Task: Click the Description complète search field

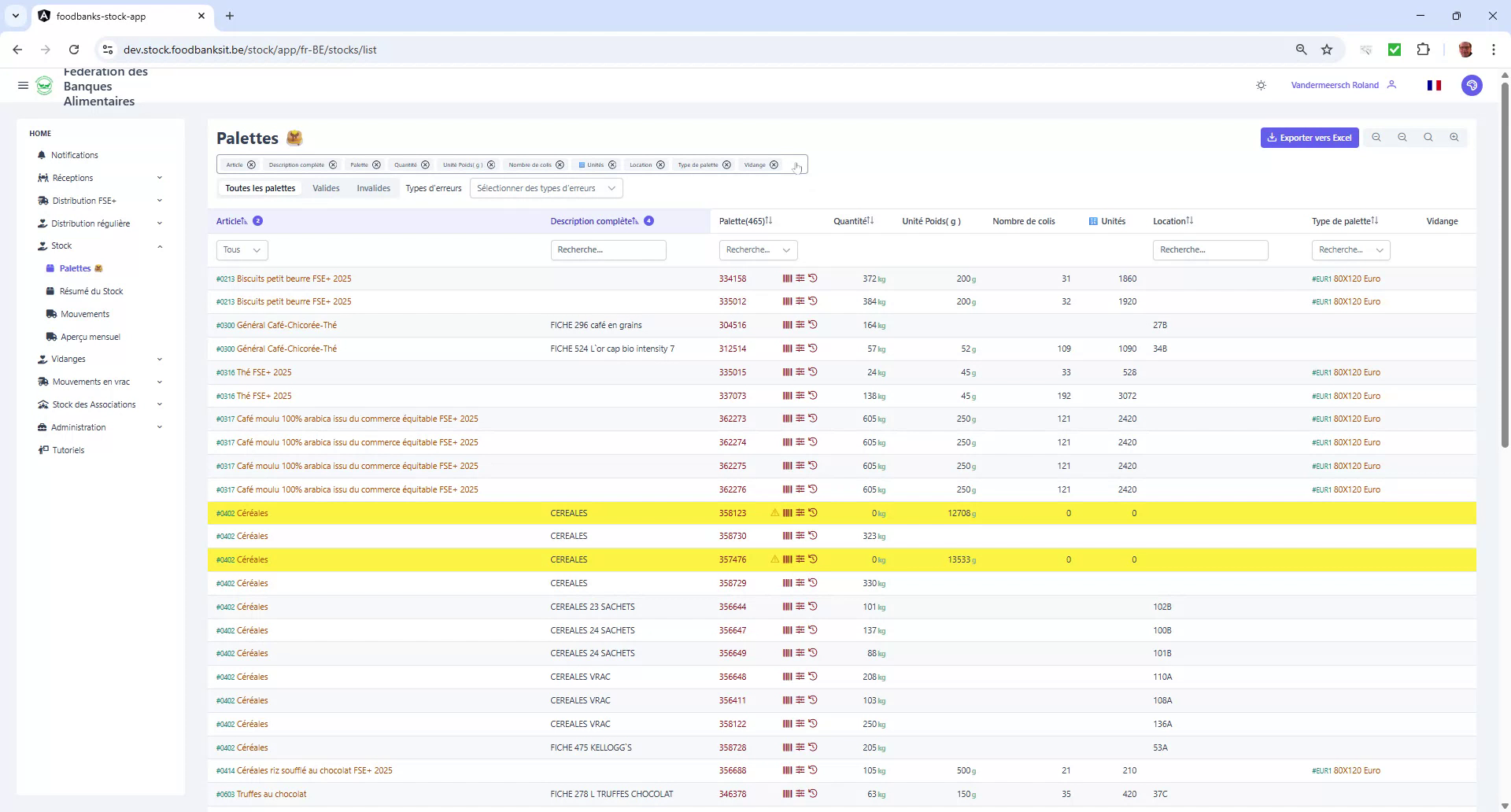Action: 608,249
